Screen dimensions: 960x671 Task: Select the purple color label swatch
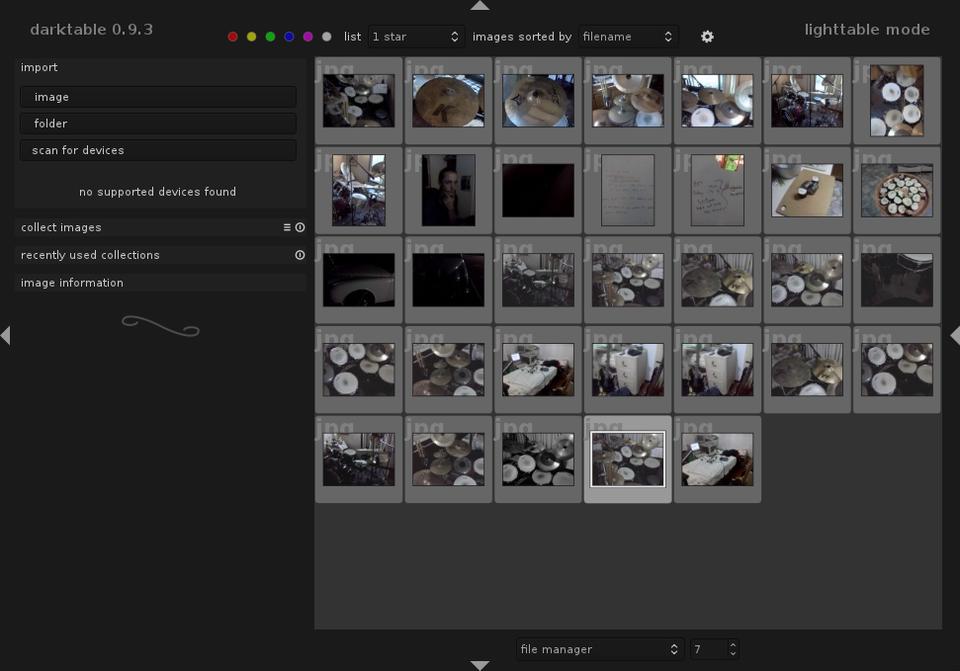308,37
